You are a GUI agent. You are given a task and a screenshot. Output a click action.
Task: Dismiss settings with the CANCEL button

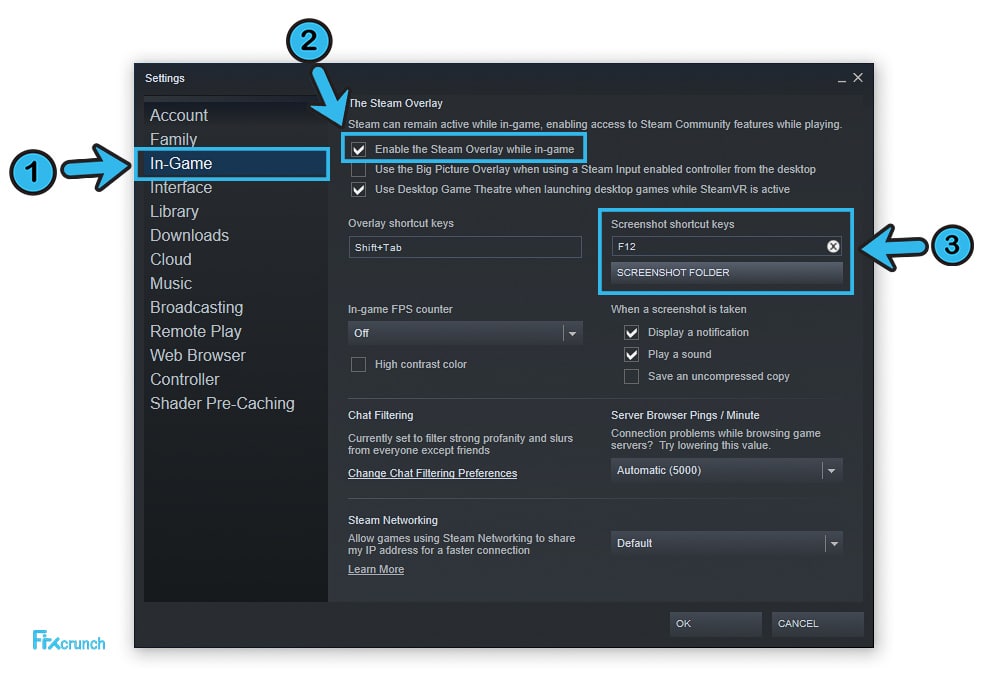coord(817,624)
